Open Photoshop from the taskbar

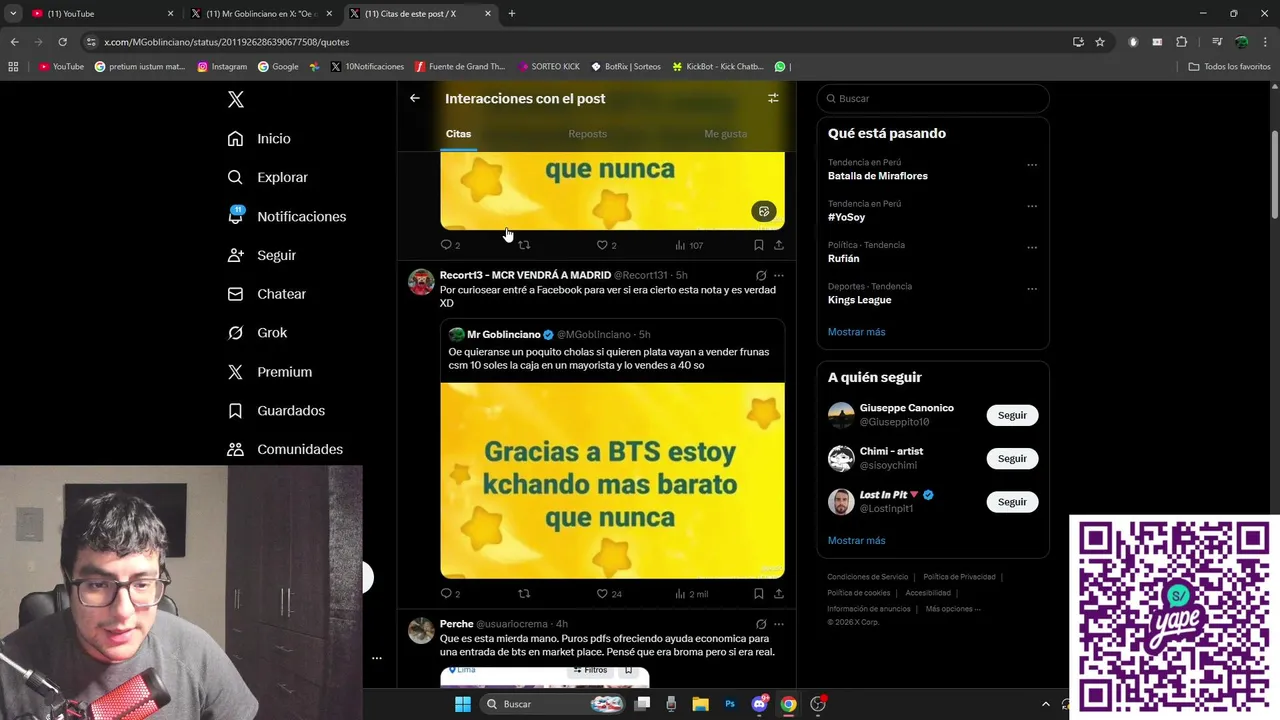(730, 704)
